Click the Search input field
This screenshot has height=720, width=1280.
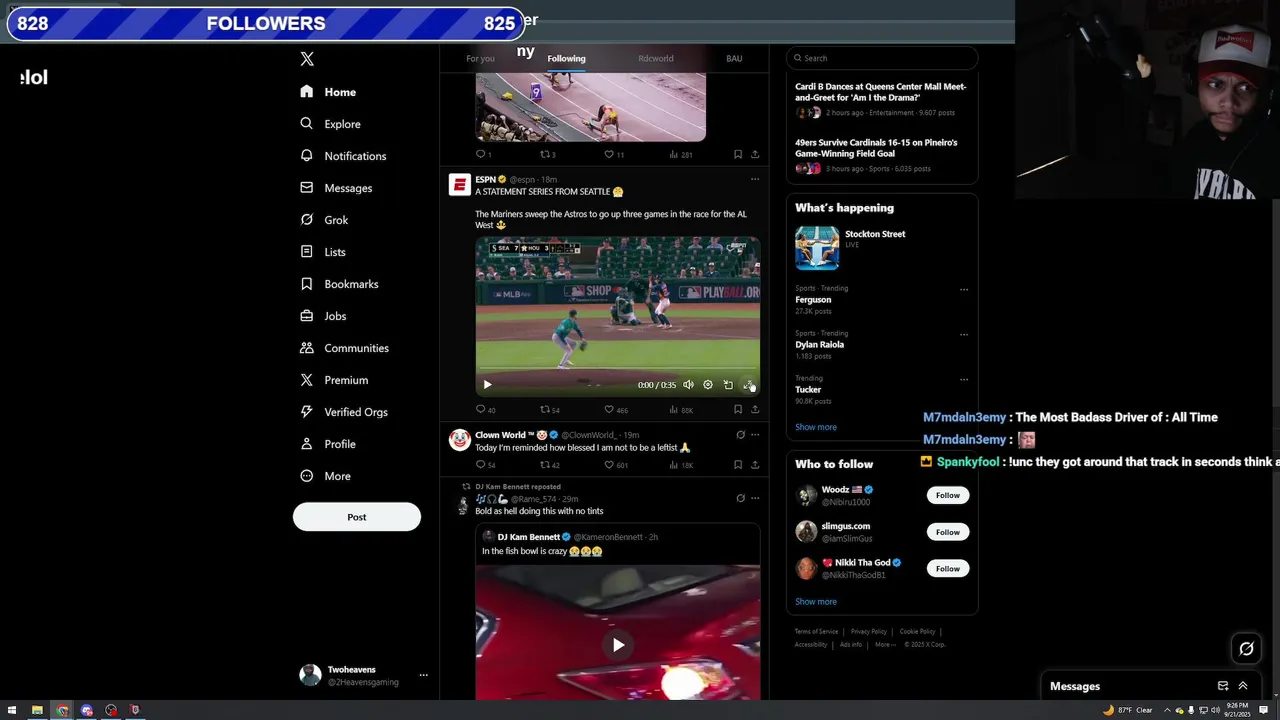881,58
